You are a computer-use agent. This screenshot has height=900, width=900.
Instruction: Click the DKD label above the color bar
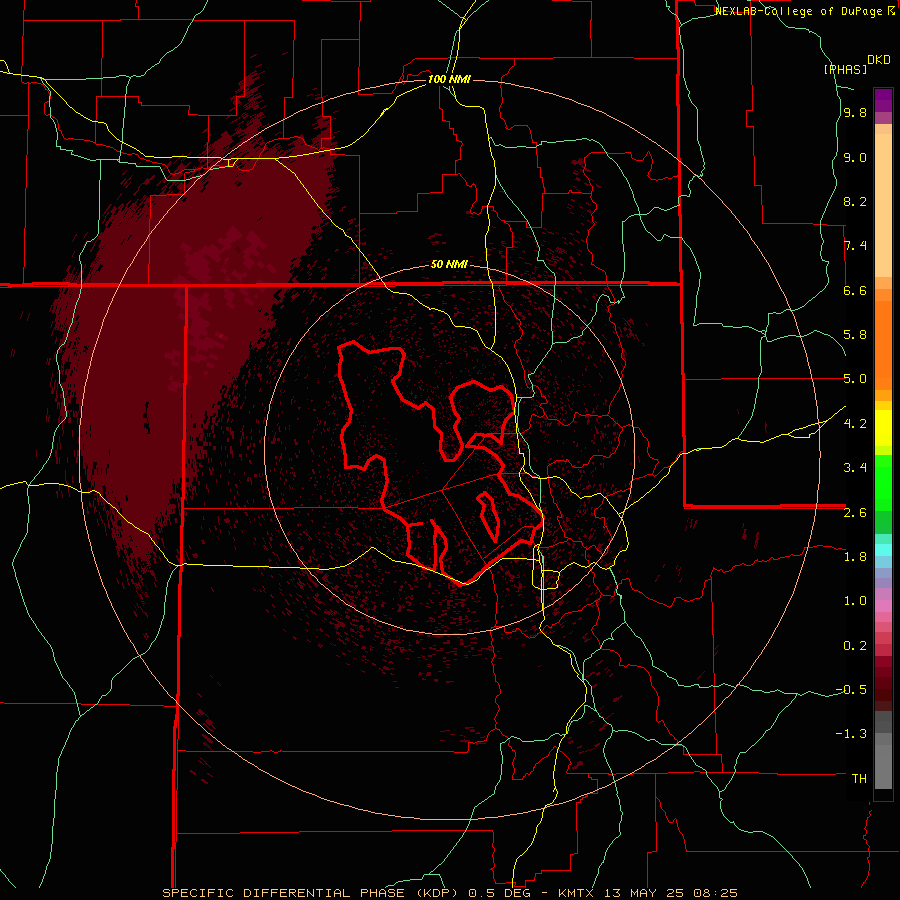click(x=879, y=60)
